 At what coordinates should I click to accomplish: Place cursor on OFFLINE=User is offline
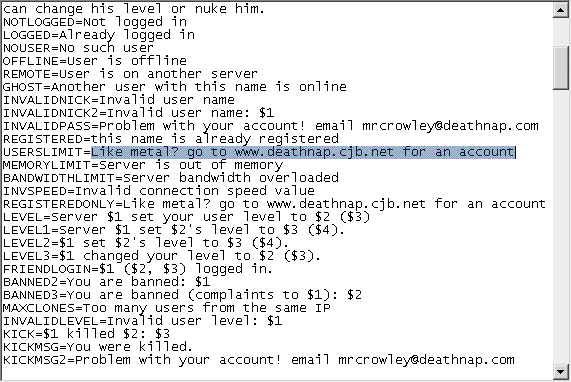[95, 60]
